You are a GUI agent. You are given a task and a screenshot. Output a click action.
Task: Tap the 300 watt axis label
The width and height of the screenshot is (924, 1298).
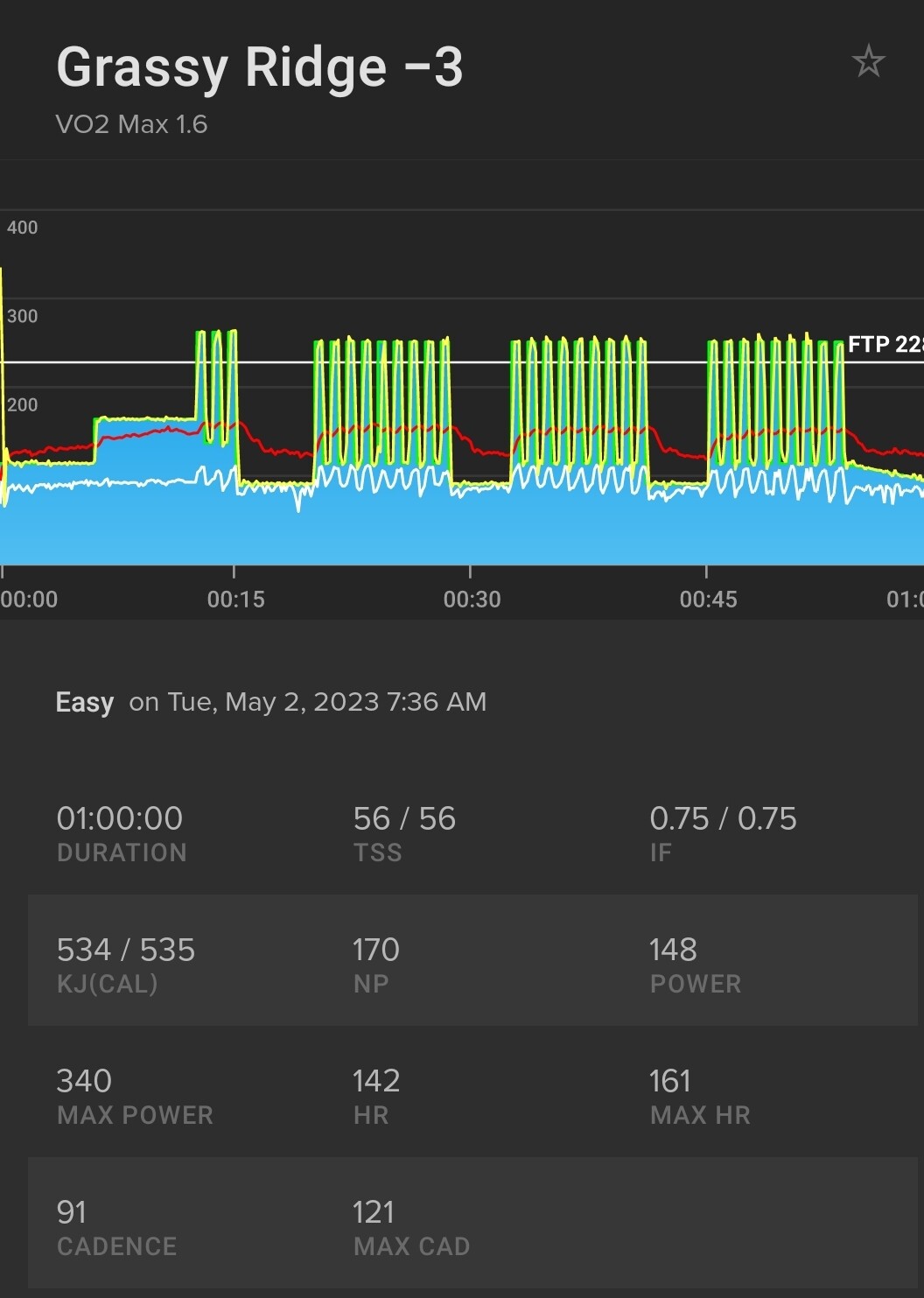pyautogui.click(x=23, y=316)
